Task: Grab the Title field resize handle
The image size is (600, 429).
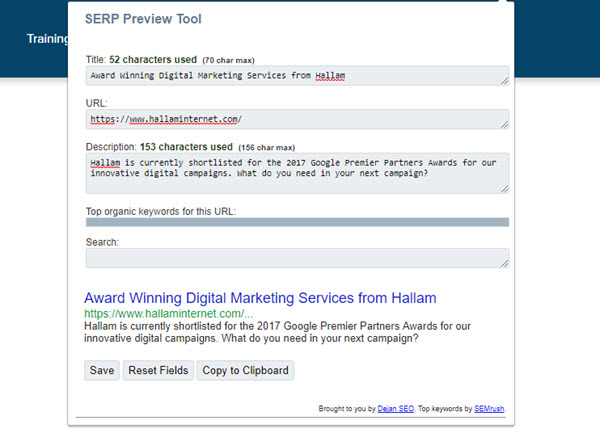Action: click(504, 81)
